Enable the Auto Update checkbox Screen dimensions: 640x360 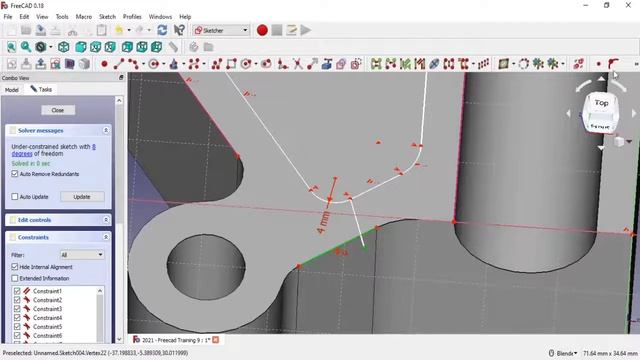[15, 197]
